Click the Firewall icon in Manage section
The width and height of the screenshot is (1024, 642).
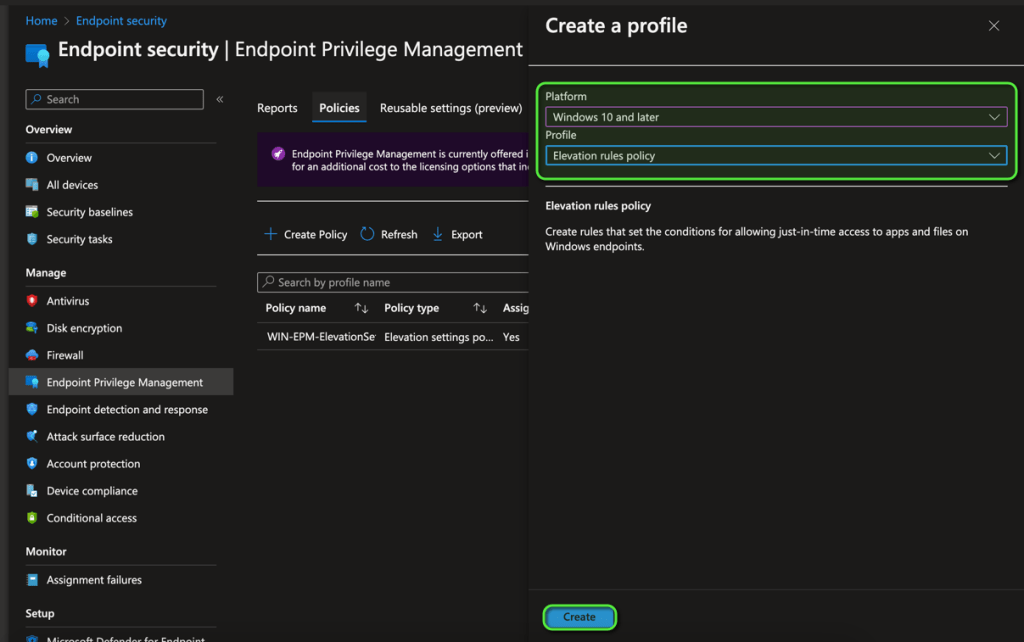point(32,355)
